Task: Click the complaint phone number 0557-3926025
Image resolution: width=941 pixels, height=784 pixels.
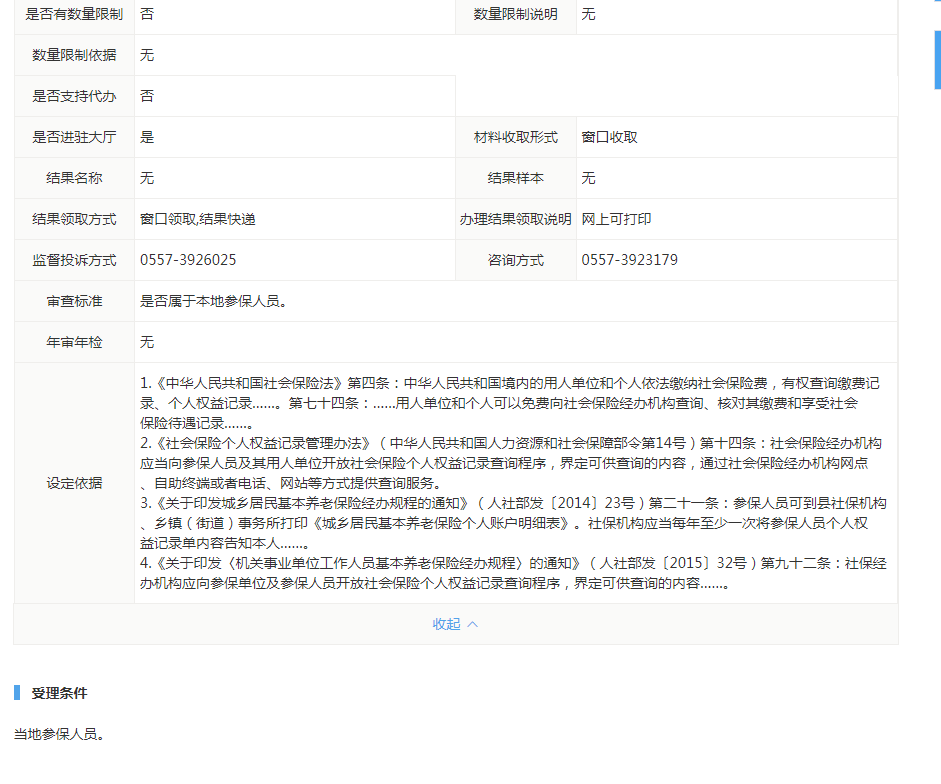Action: click(x=188, y=260)
